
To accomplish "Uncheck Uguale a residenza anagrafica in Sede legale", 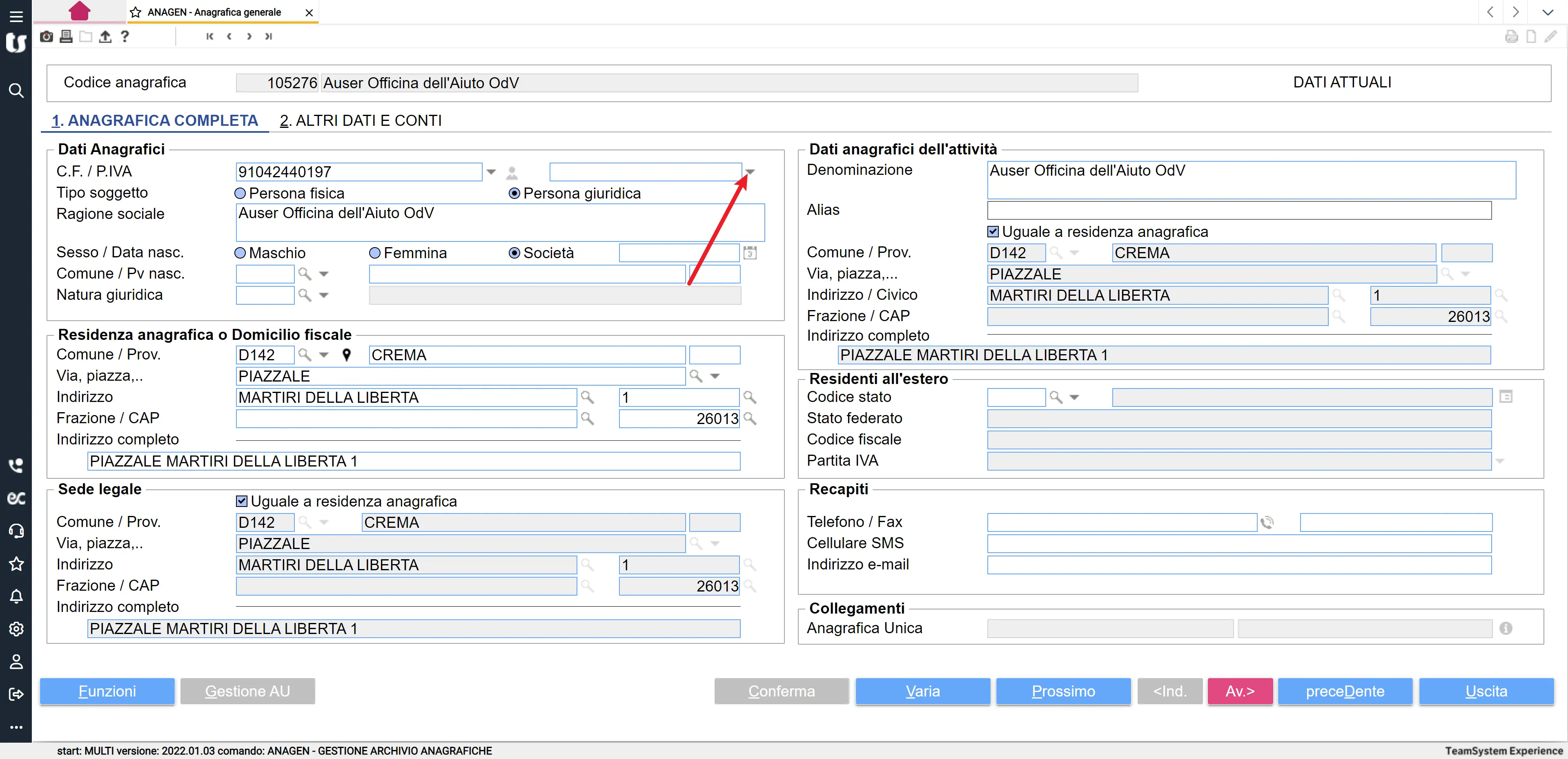I will click(x=242, y=501).
